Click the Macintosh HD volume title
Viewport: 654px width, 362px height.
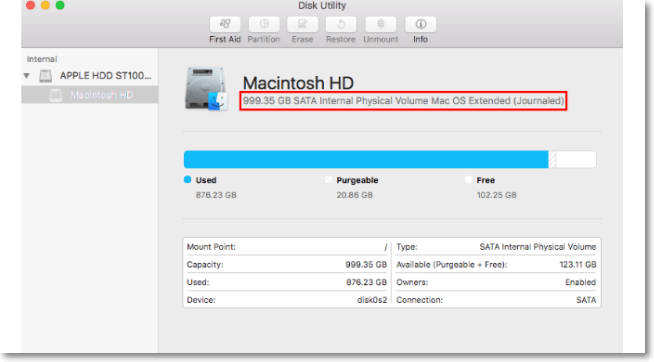298,83
